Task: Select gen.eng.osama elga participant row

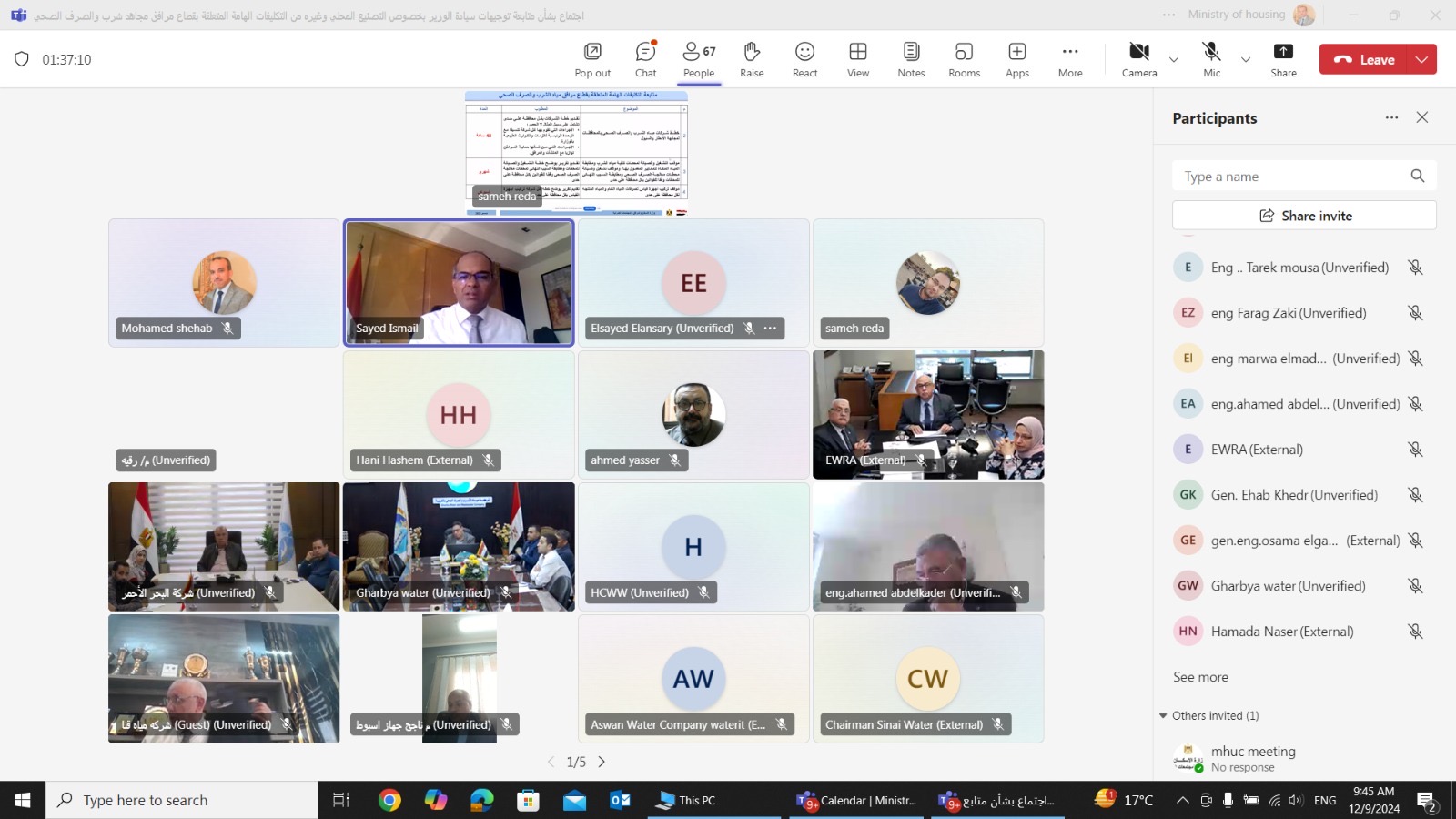Action: (x=1299, y=541)
